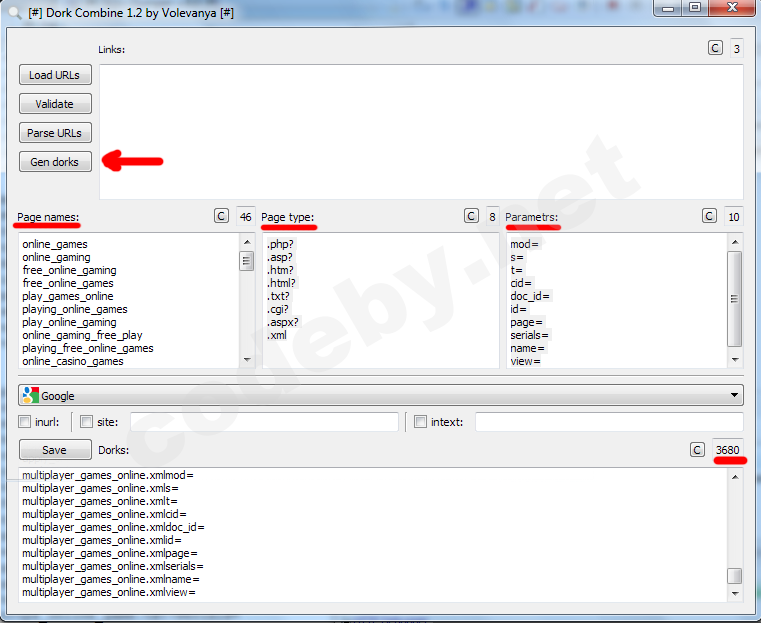Click into the site: text field

(264, 422)
